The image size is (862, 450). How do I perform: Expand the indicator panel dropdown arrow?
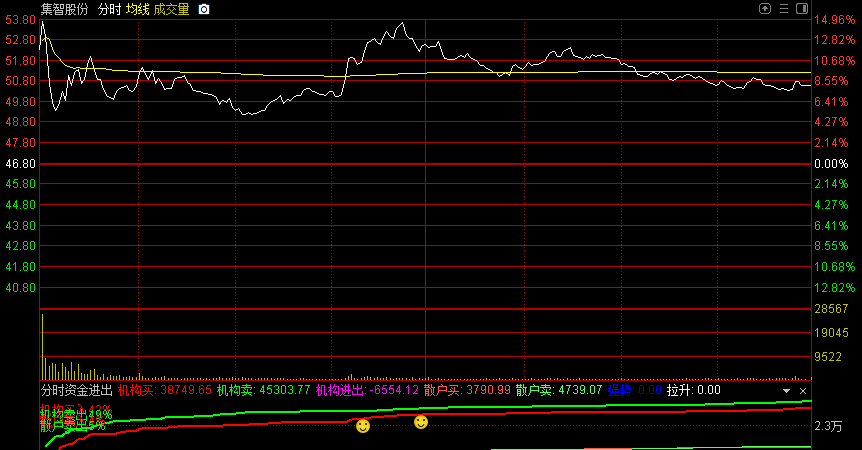point(786,390)
